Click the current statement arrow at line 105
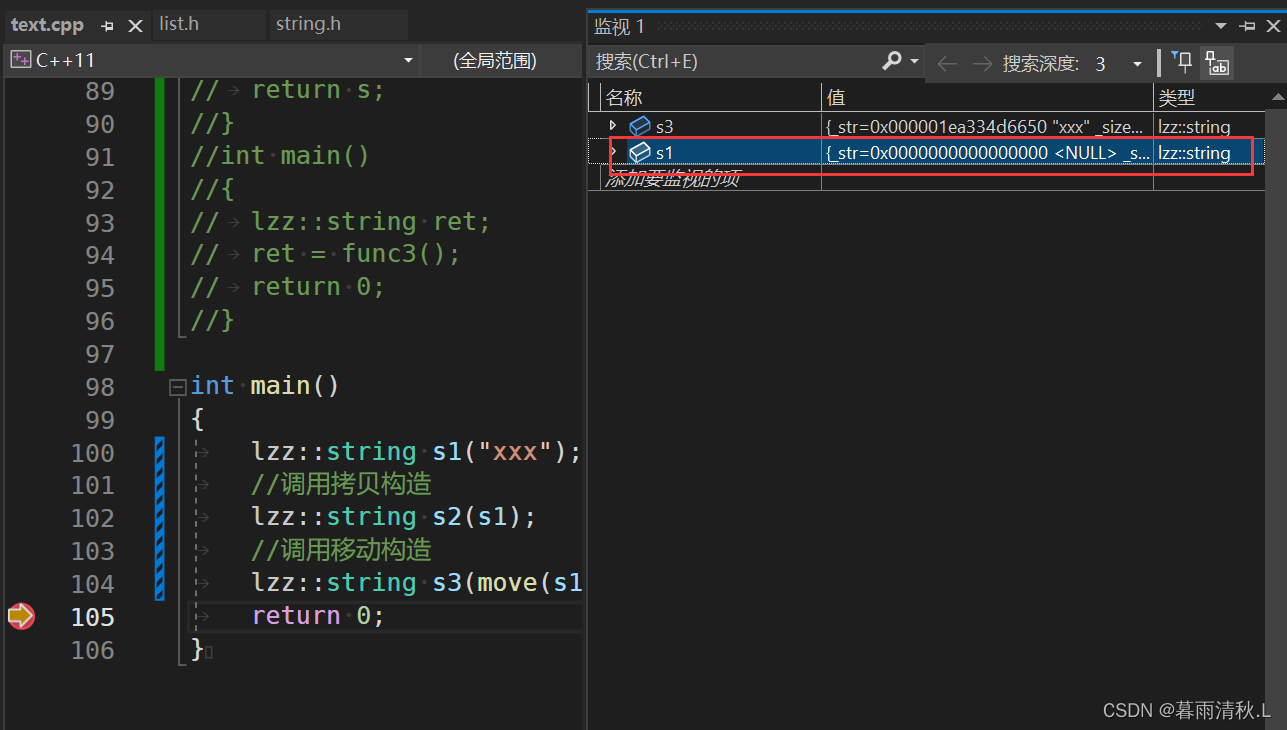1287x730 pixels. tap(21, 616)
